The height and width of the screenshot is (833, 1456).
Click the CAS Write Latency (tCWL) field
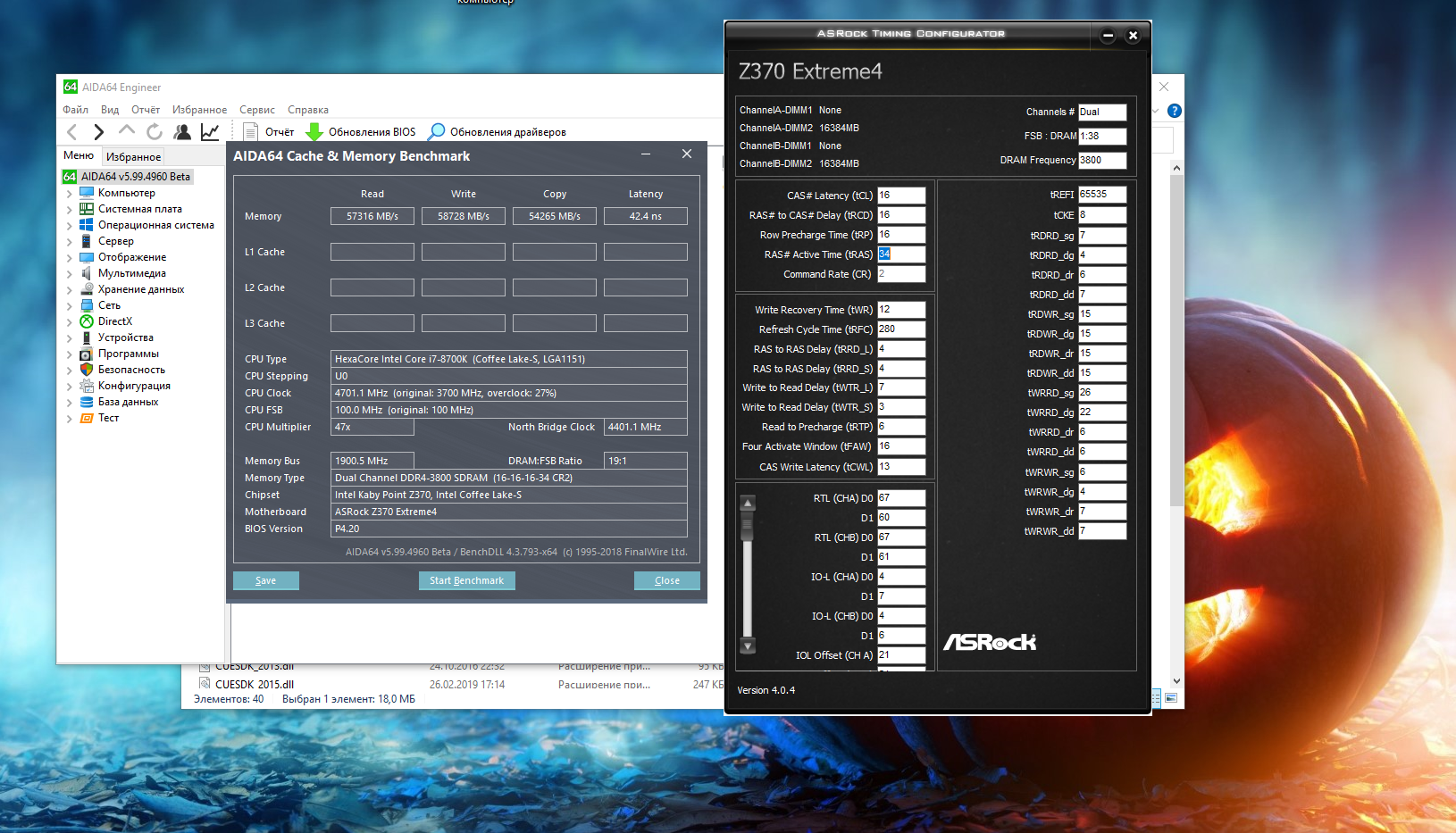point(901,467)
